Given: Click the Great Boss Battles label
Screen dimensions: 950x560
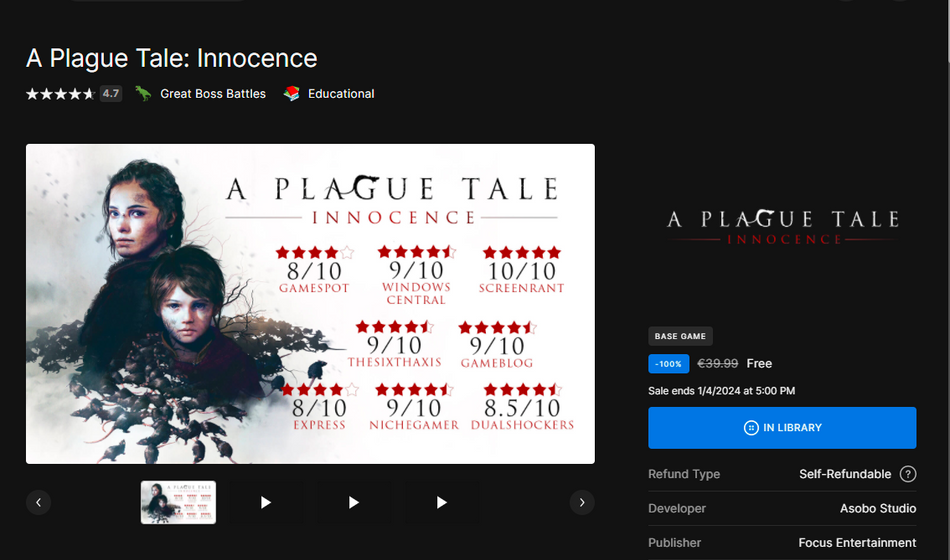Looking at the screenshot, I should tap(213, 94).
